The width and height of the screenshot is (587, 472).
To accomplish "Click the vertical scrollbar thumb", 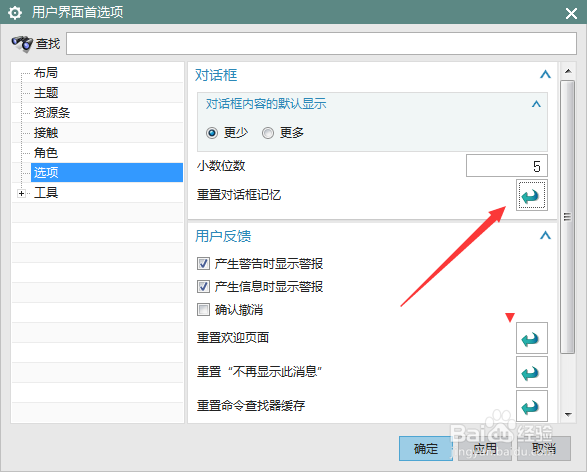I will click(568, 217).
